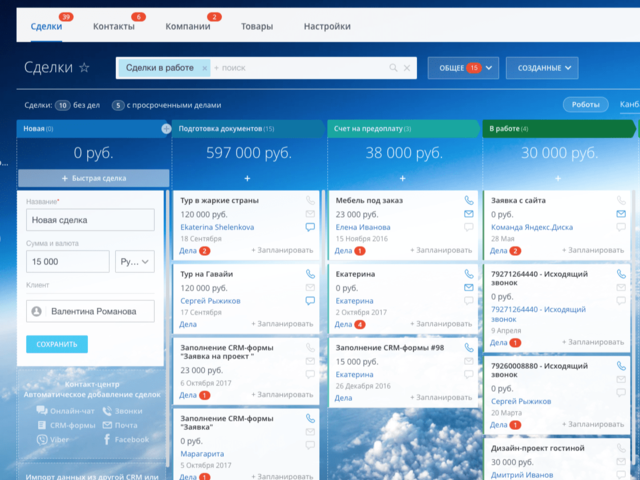Call from 'Тур на Гавайи' card phone icon
The image size is (640, 480).
tap(310, 274)
